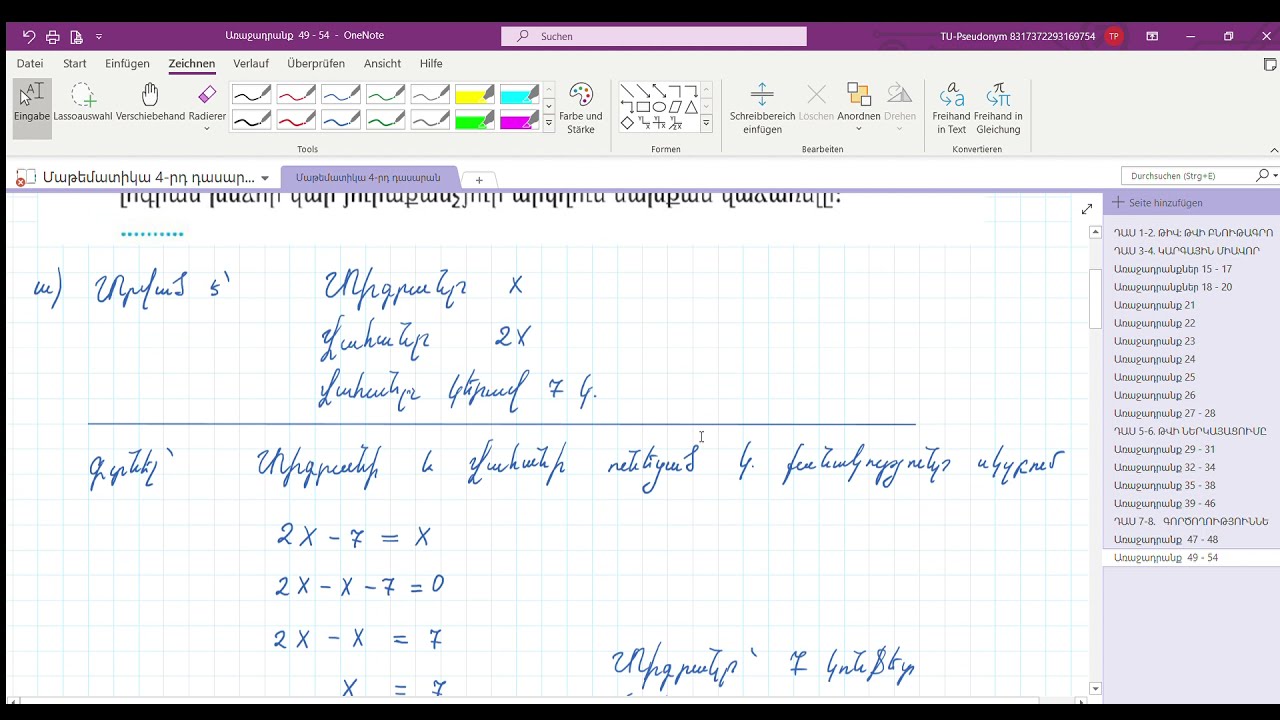This screenshot has width=1280, height=720.
Task: Open page Առաջադրանք 47 - 48
Action: (x=1165, y=539)
